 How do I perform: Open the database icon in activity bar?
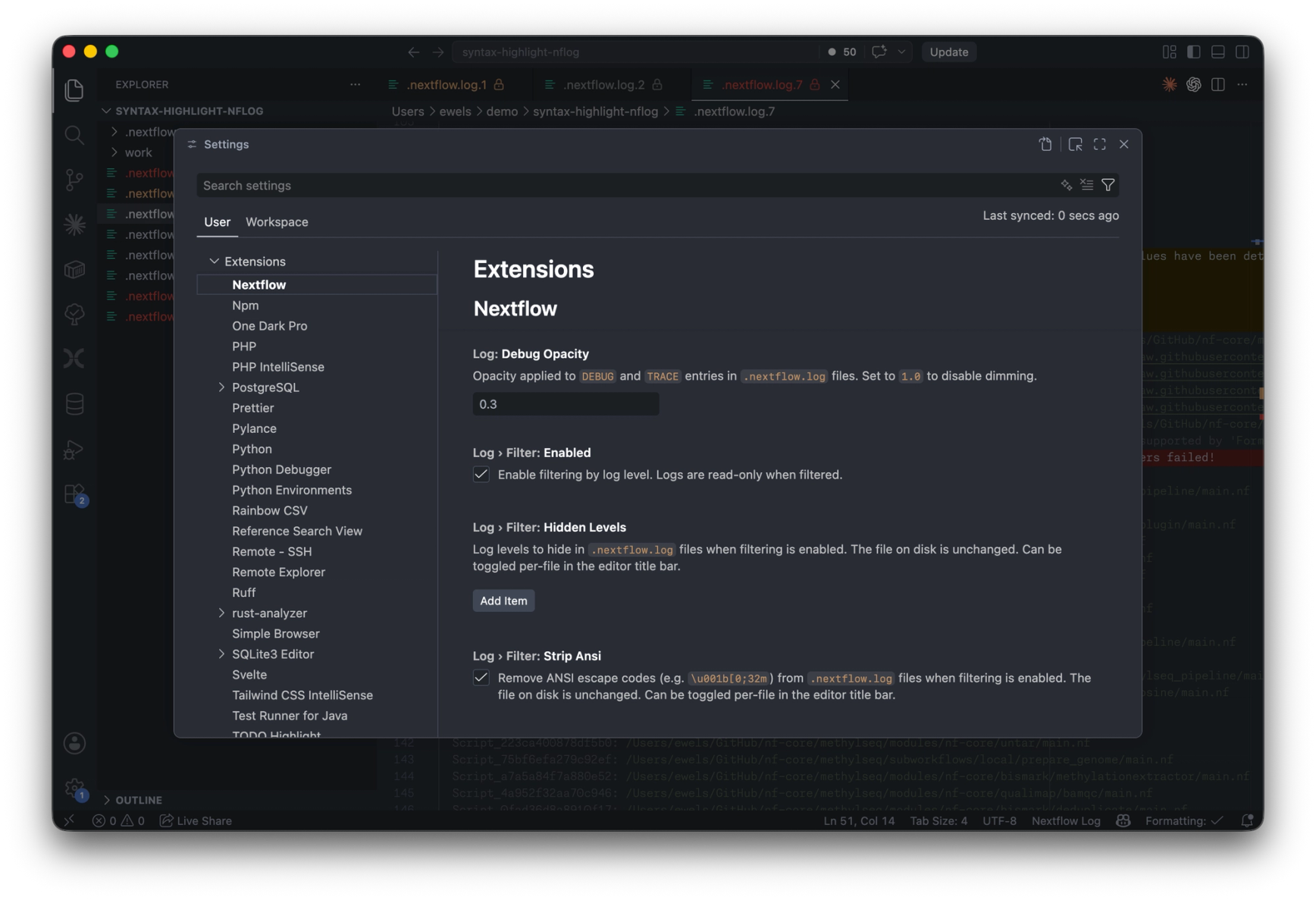74,403
